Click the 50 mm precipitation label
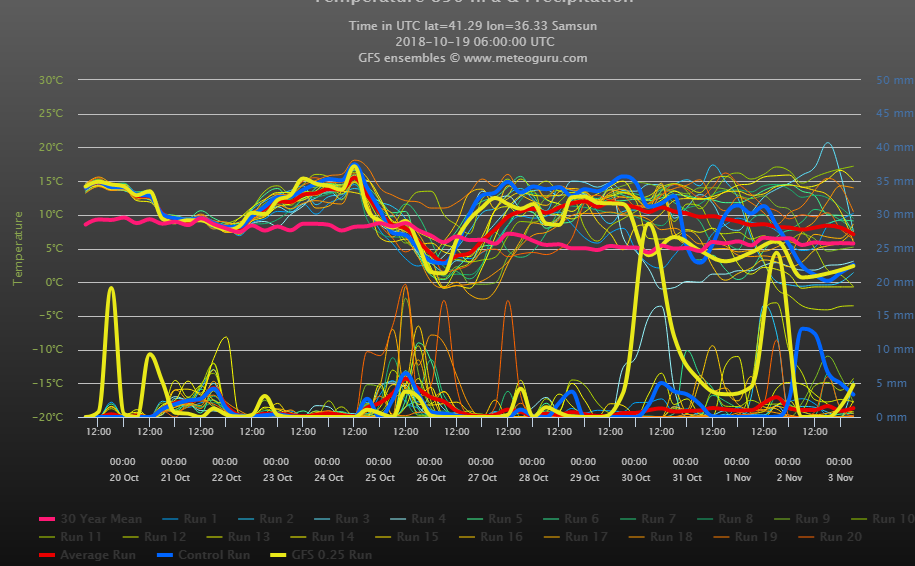This screenshot has height=566, width=915. 895,80
